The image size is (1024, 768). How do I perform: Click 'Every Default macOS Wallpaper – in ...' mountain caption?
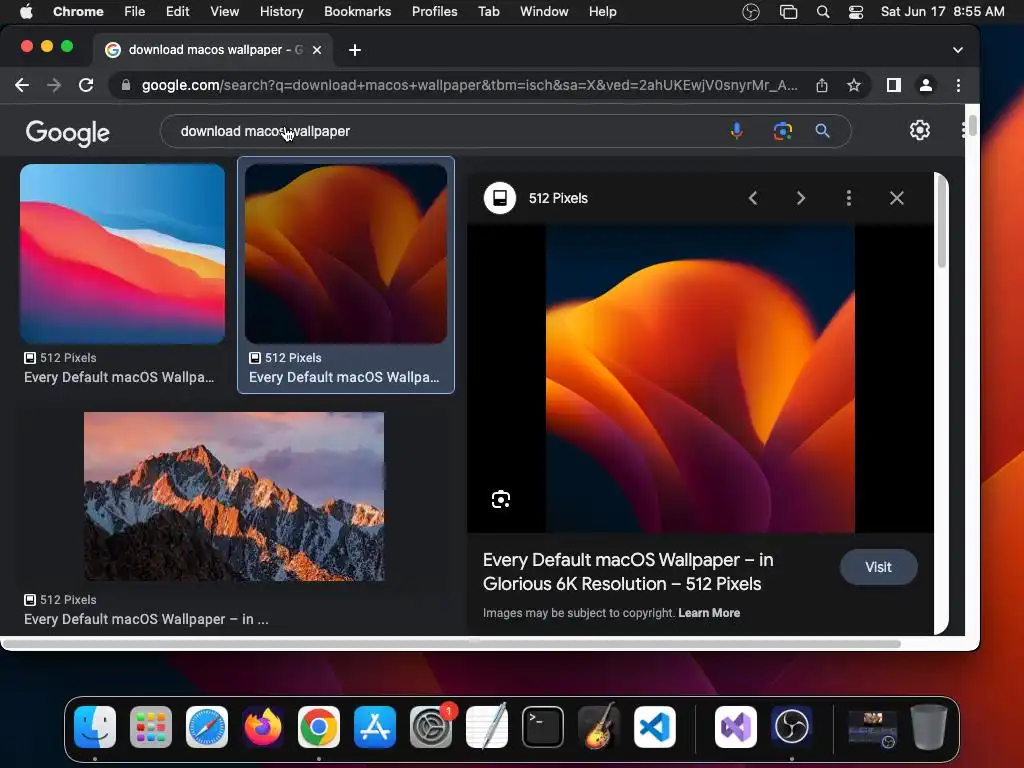point(146,619)
